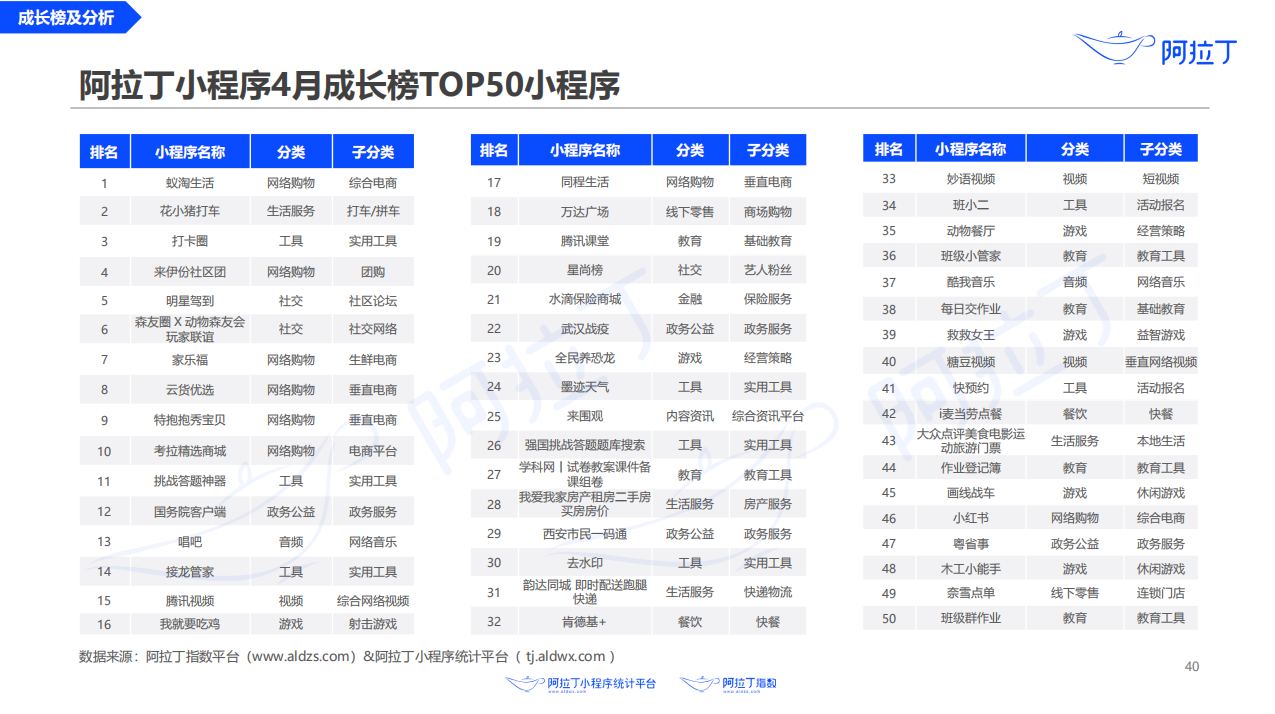The height and width of the screenshot is (714, 1275).
Task: Select the 同程生活 name cell
Action: 585,182
